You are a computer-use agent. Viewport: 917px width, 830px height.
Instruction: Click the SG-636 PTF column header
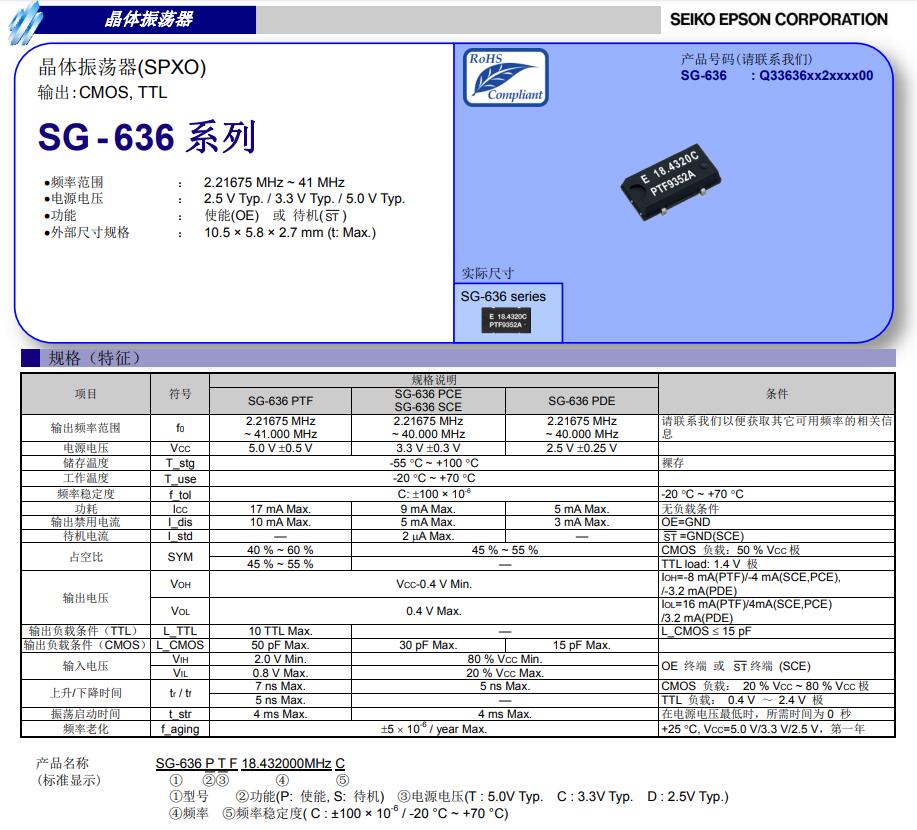tap(281, 401)
